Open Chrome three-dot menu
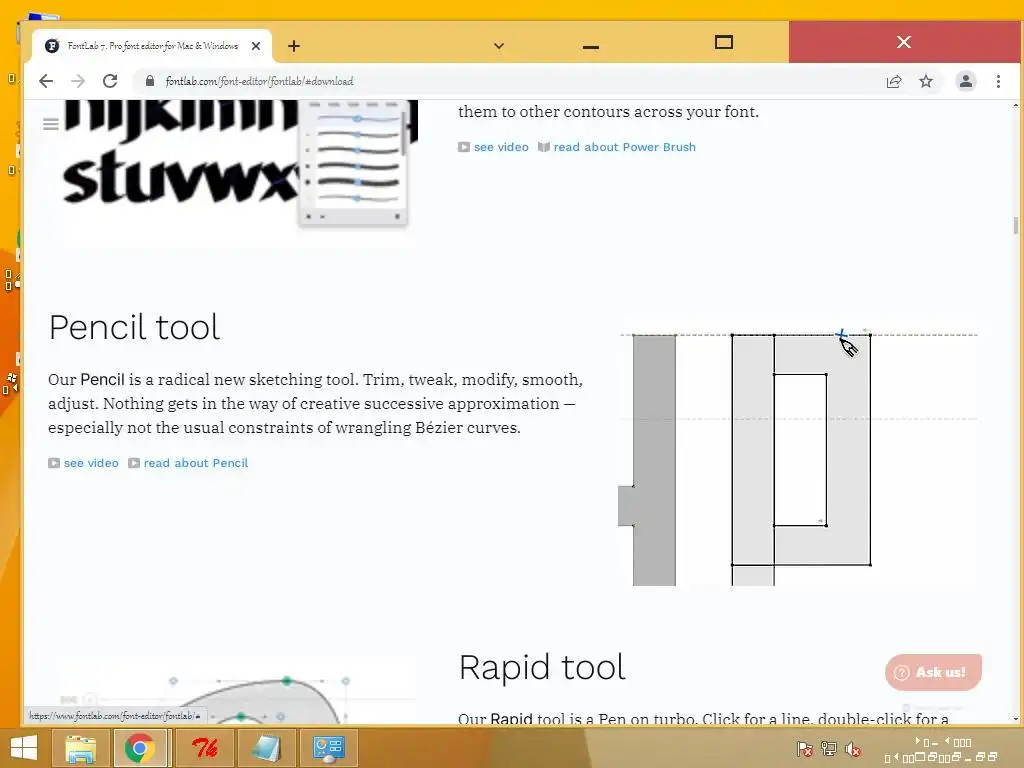This screenshot has height=768, width=1024. pos(998,81)
